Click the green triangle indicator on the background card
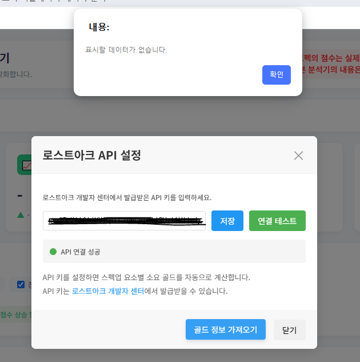The image size is (360, 362). pyautogui.click(x=21, y=215)
